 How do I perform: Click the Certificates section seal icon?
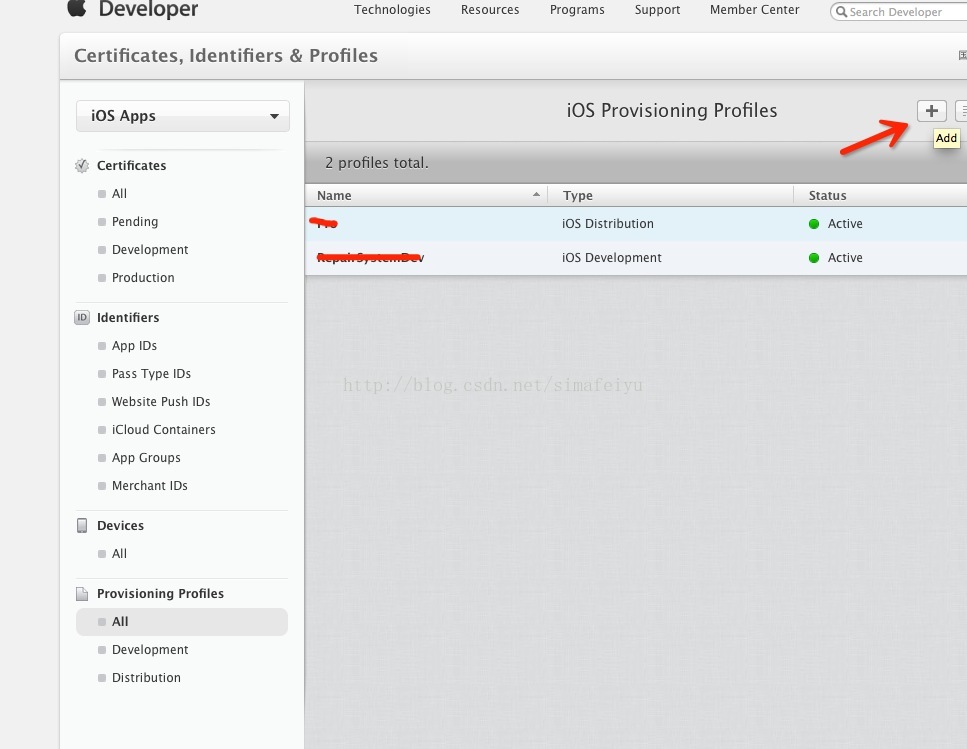point(81,165)
